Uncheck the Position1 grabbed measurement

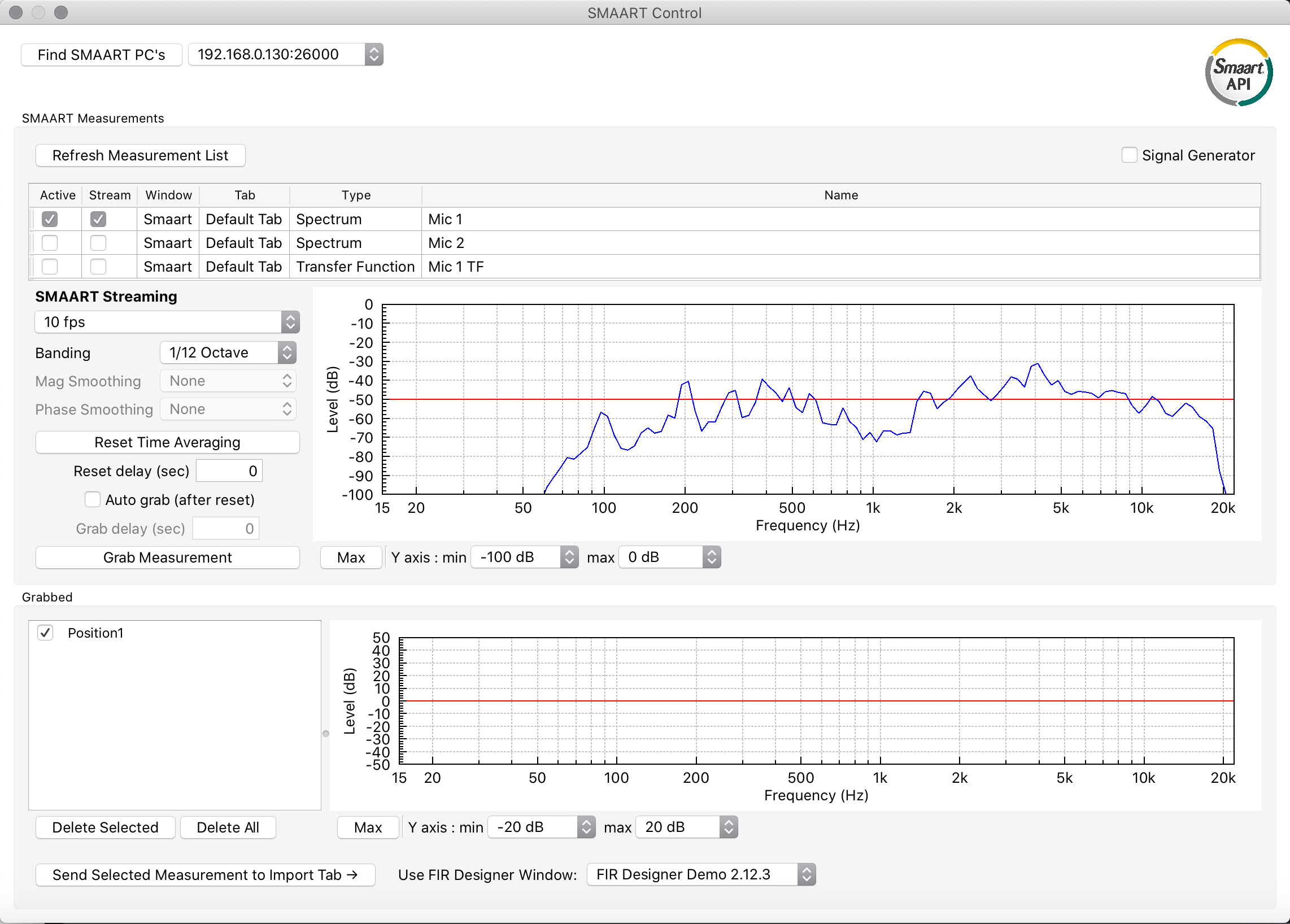(46, 633)
